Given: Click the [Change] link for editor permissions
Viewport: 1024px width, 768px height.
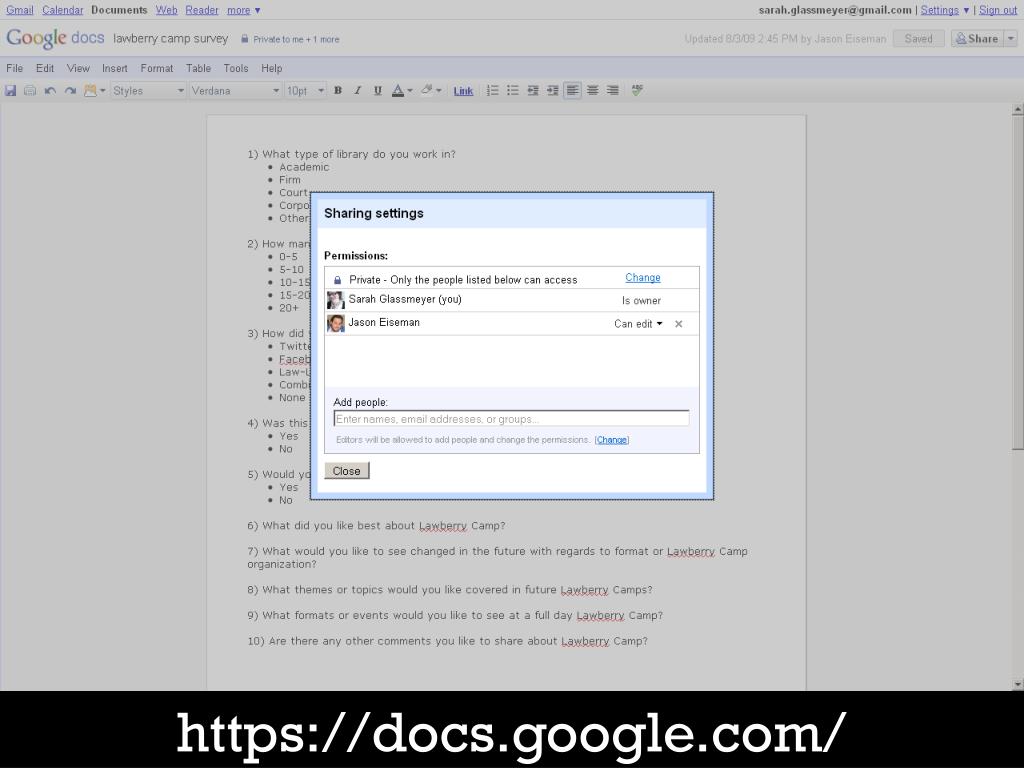Looking at the screenshot, I should 611,440.
